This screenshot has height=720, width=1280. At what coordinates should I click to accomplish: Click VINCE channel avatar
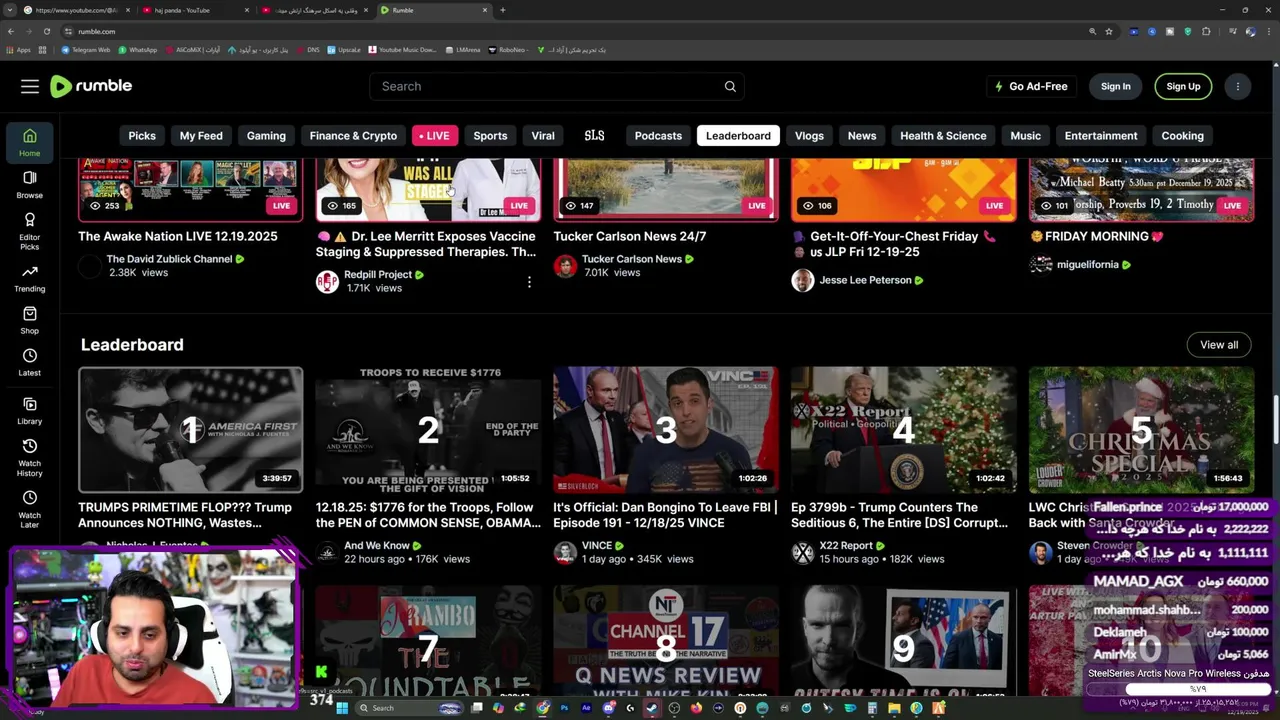click(x=565, y=553)
